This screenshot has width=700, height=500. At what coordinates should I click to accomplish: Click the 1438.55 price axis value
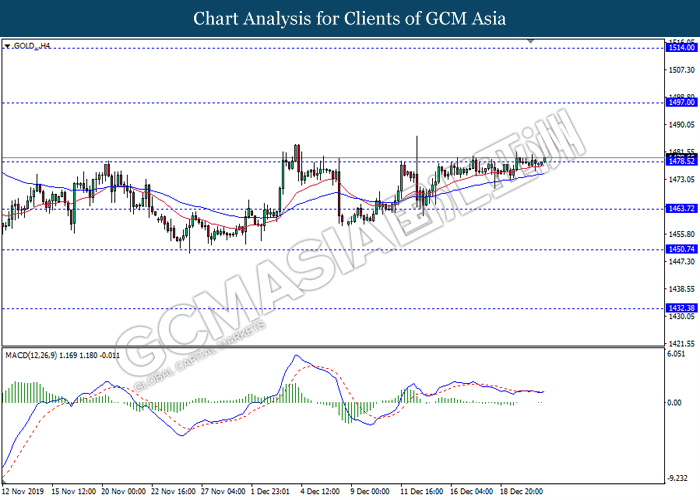click(x=681, y=289)
